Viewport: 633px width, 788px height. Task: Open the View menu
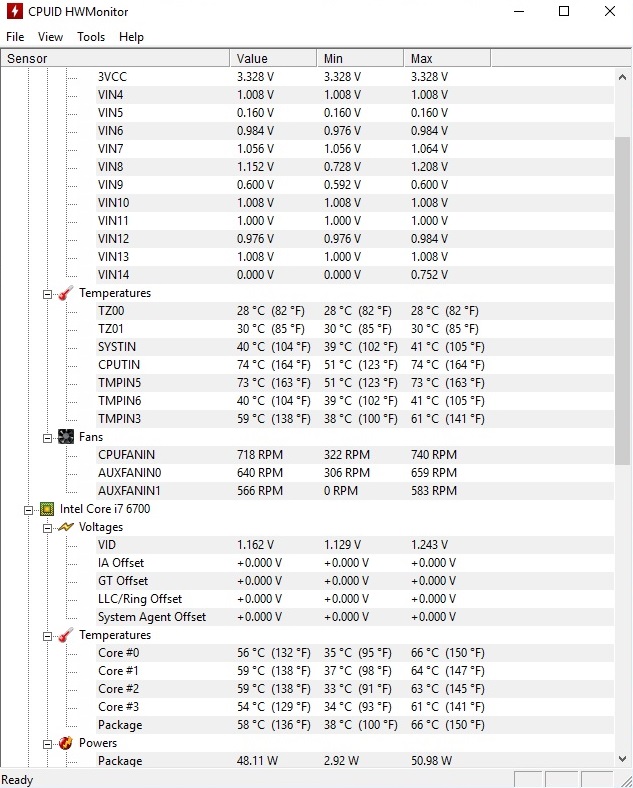click(x=50, y=37)
